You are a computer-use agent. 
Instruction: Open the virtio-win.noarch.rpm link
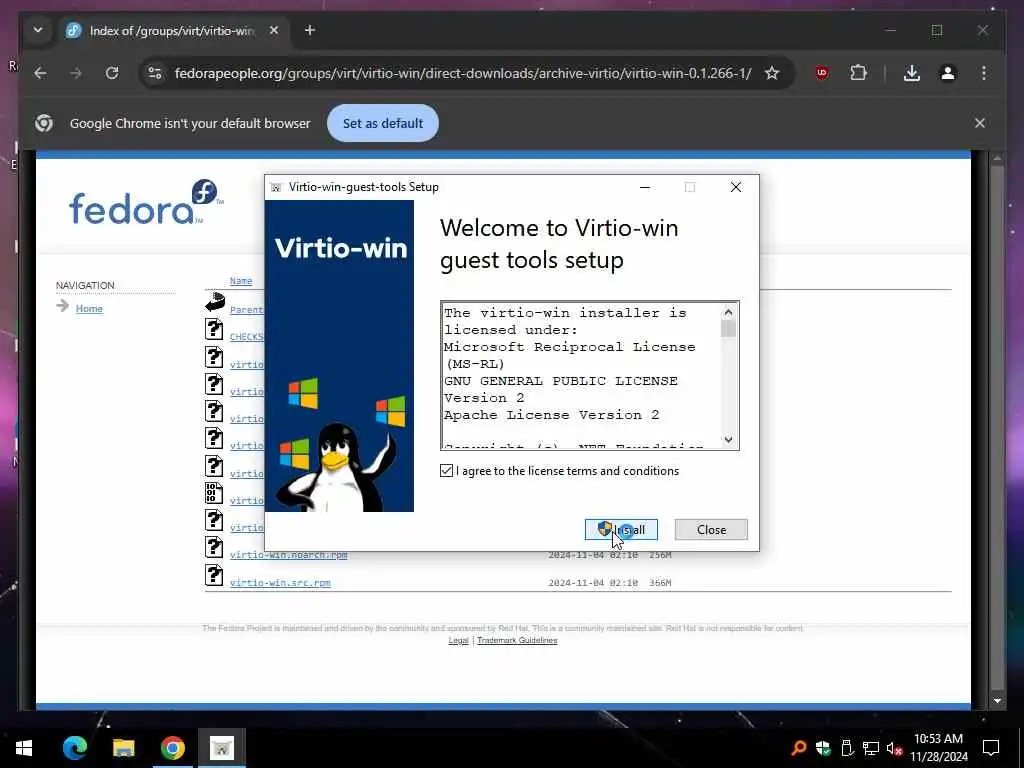click(289, 555)
